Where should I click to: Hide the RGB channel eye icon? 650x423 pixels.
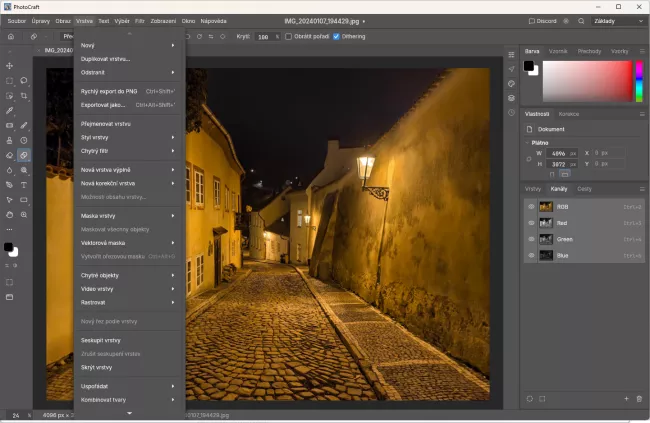coord(531,207)
